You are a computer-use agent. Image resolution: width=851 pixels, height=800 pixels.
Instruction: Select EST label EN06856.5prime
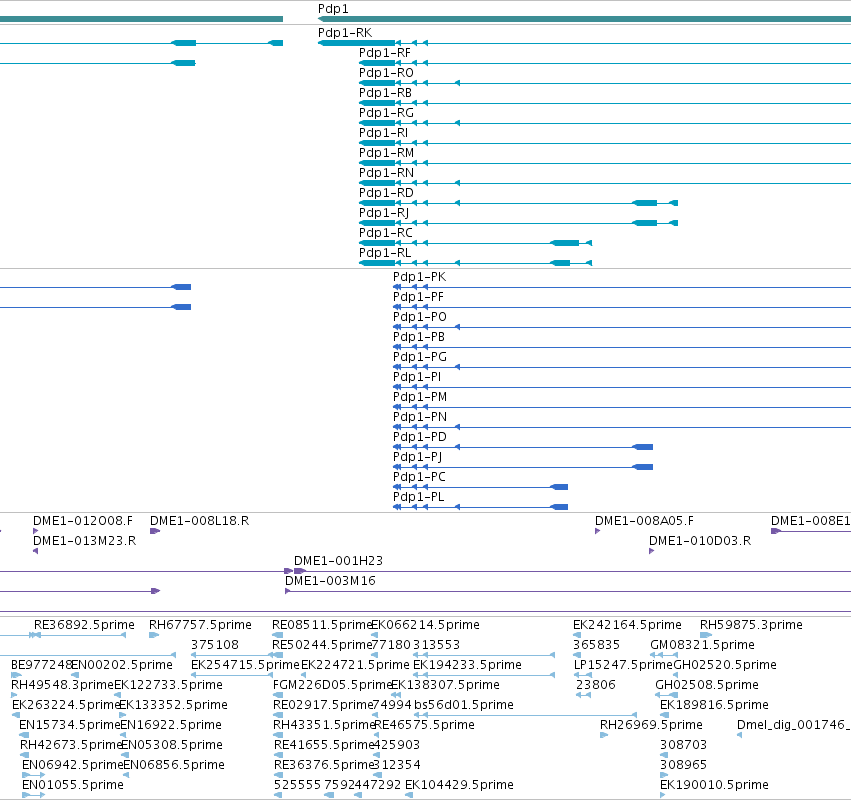[x=174, y=765]
